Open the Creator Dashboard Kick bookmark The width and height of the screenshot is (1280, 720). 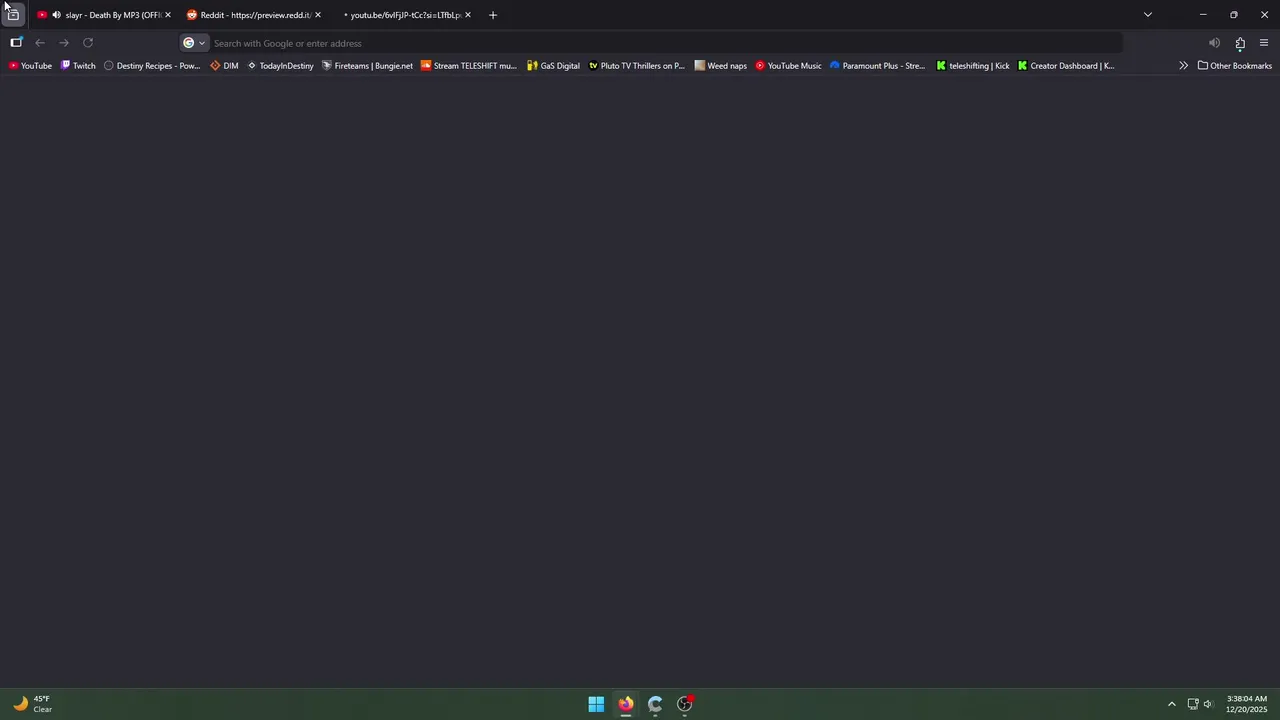coord(1066,66)
